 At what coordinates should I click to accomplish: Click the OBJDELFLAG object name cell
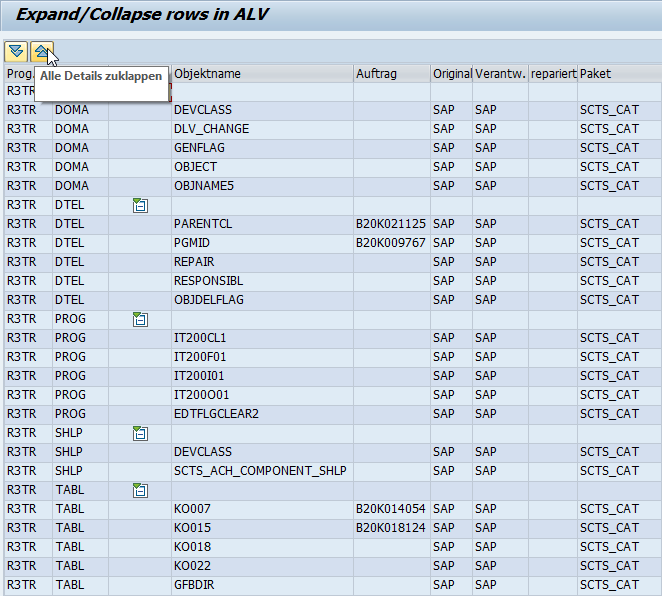[x=262, y=300]
